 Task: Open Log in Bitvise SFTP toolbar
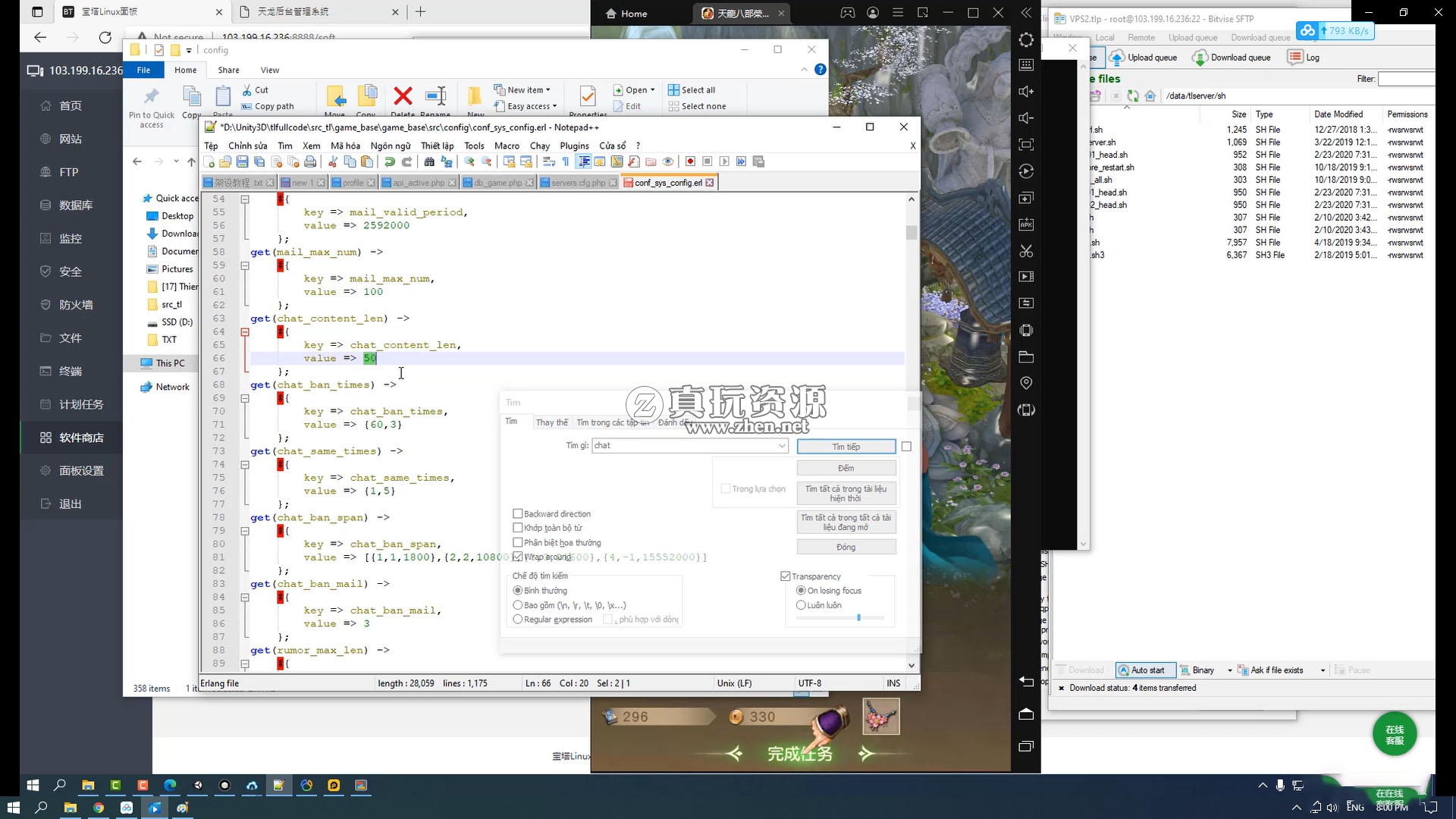pos(1304,58)
